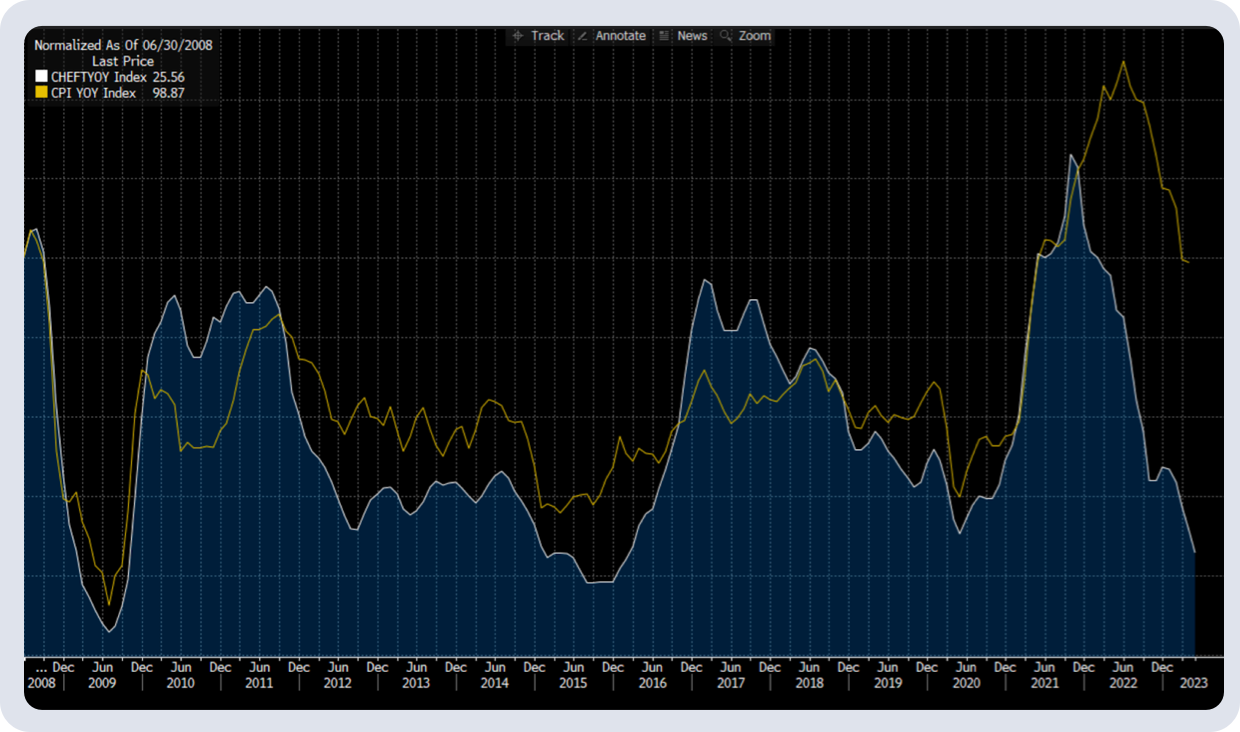Click the 2016 year axis label
This screenshot has height=732, width=1240.
tap(652, 683)
